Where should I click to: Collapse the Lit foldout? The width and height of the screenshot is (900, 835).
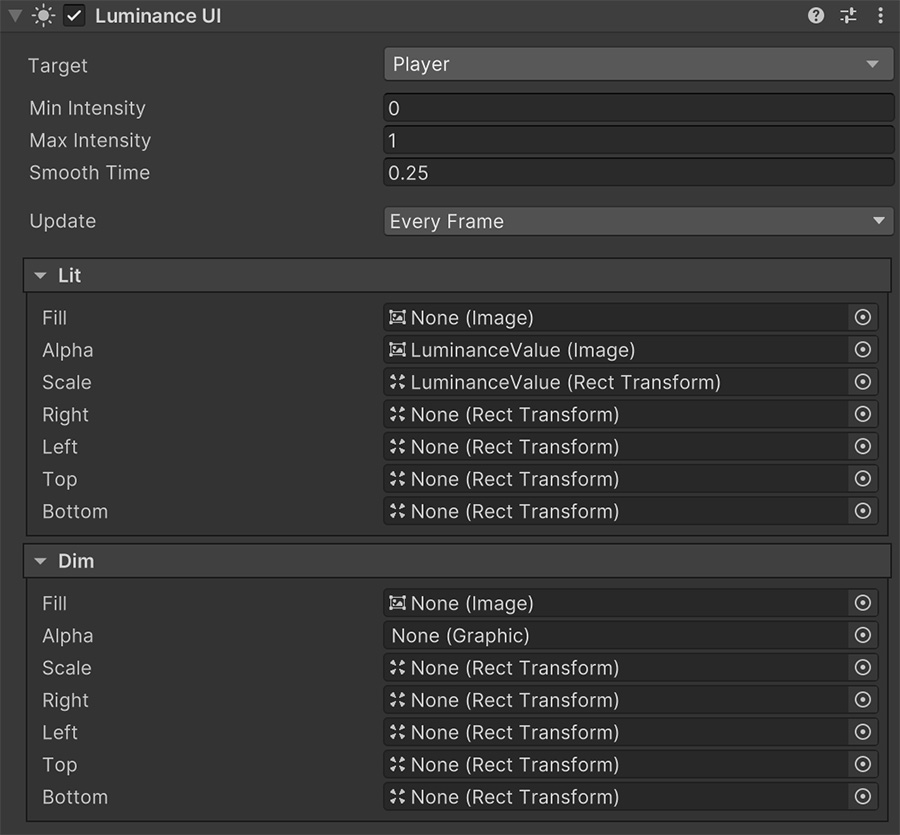coord(40,275)
